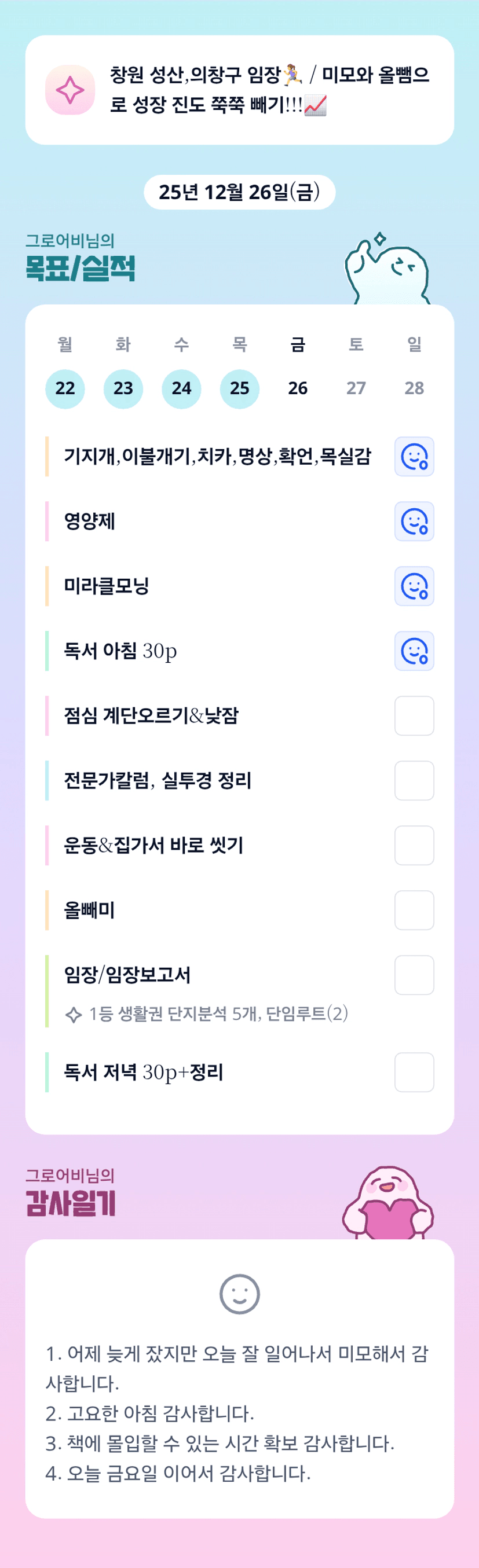This screenshot has height=1568, width=479.
Task: Open the 25년 12월 26일(금) date pill
Action: coord(240,192)
